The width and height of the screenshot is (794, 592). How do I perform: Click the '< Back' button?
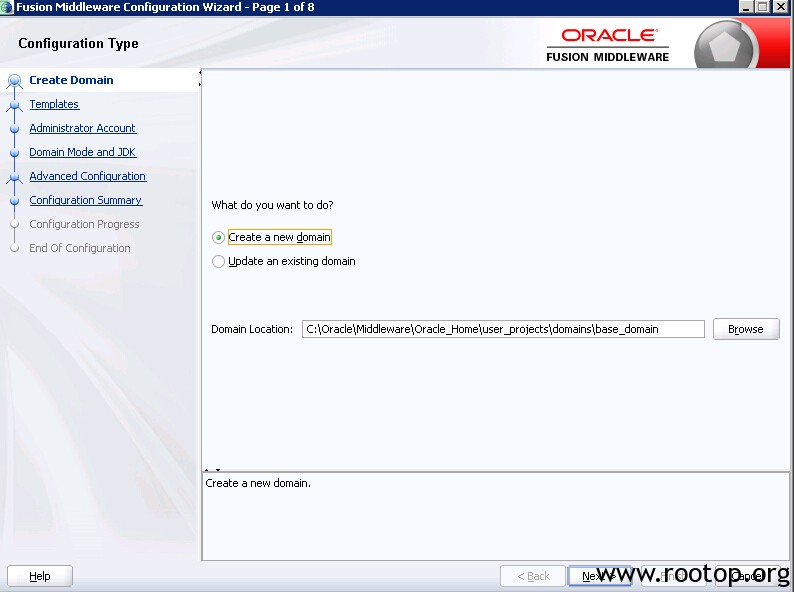click(x=533, y=576)
